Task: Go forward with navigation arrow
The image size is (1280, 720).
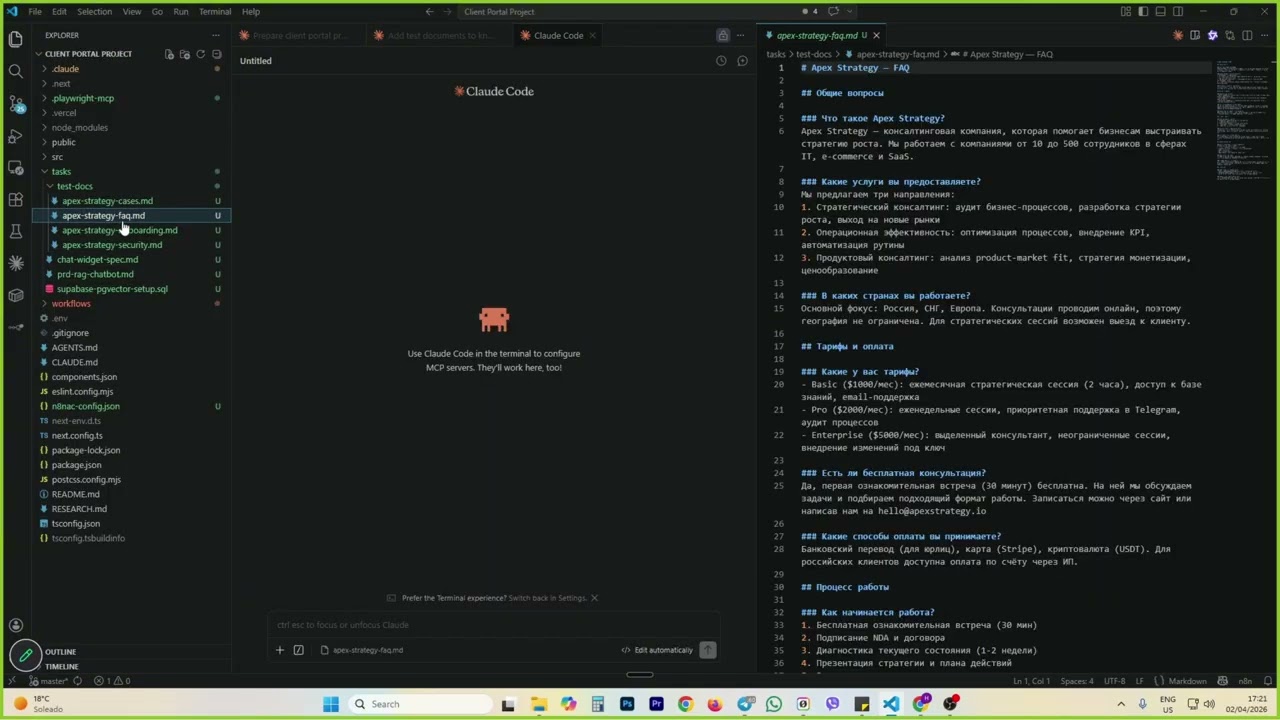Action: (447, 12)
